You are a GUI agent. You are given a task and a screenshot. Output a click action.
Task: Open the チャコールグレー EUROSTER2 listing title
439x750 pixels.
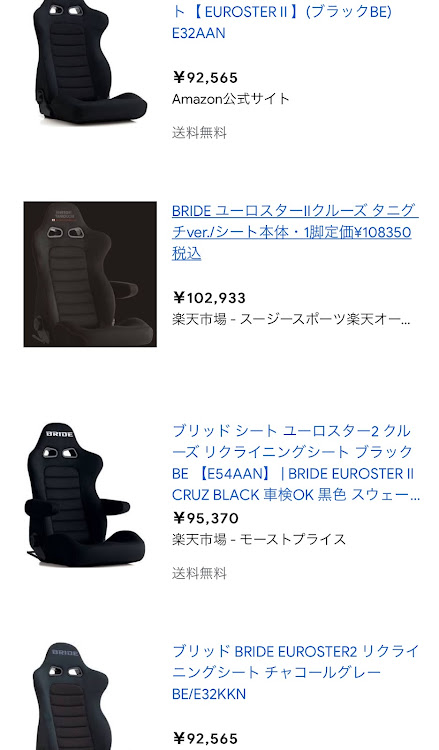(x=295, y=673)
